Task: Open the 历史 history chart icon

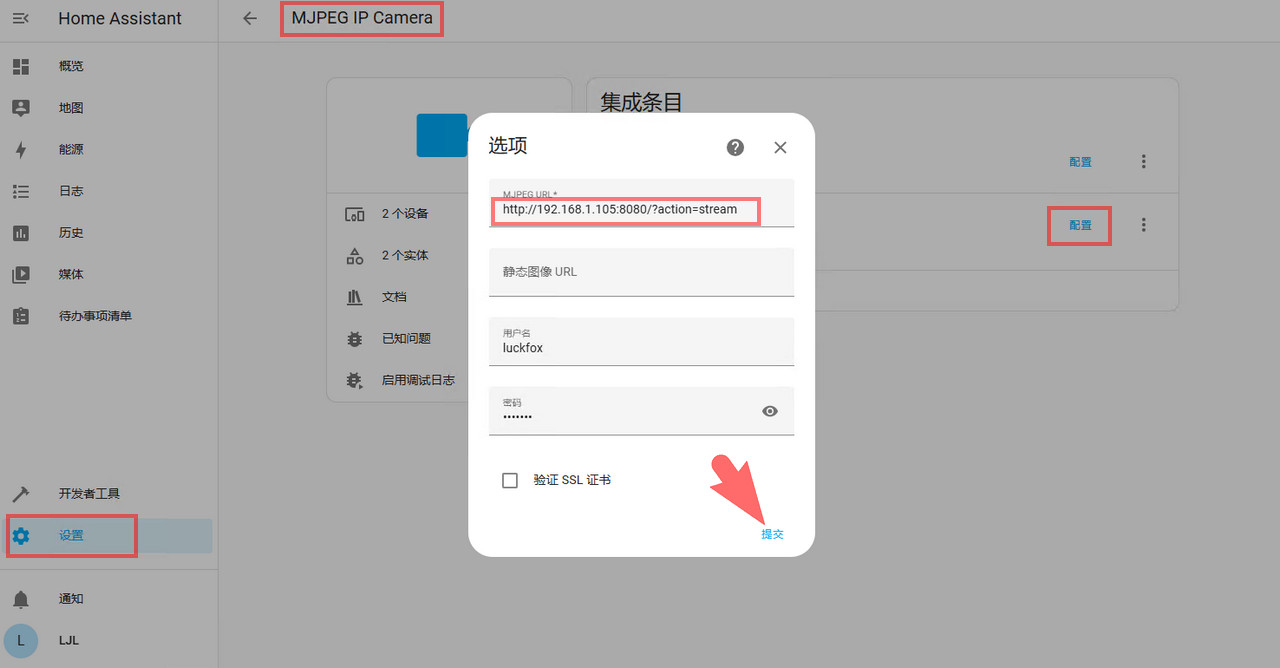Action: click(x=21, y=233)
